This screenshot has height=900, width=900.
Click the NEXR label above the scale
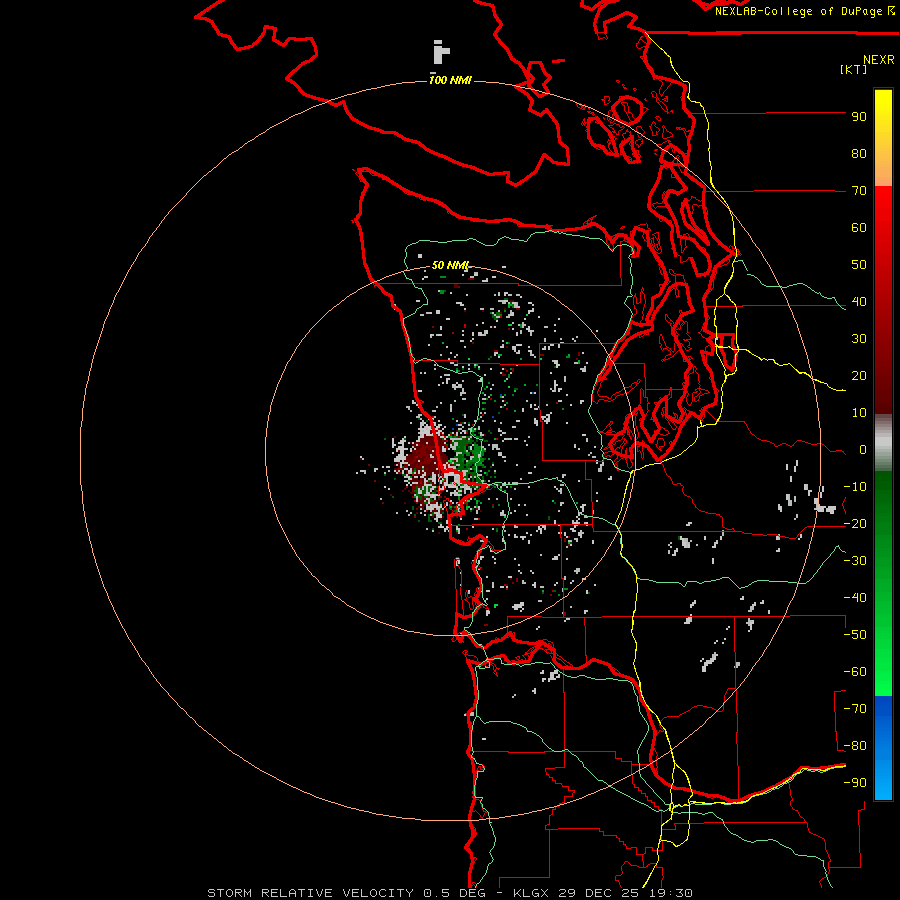click(879, 59)
